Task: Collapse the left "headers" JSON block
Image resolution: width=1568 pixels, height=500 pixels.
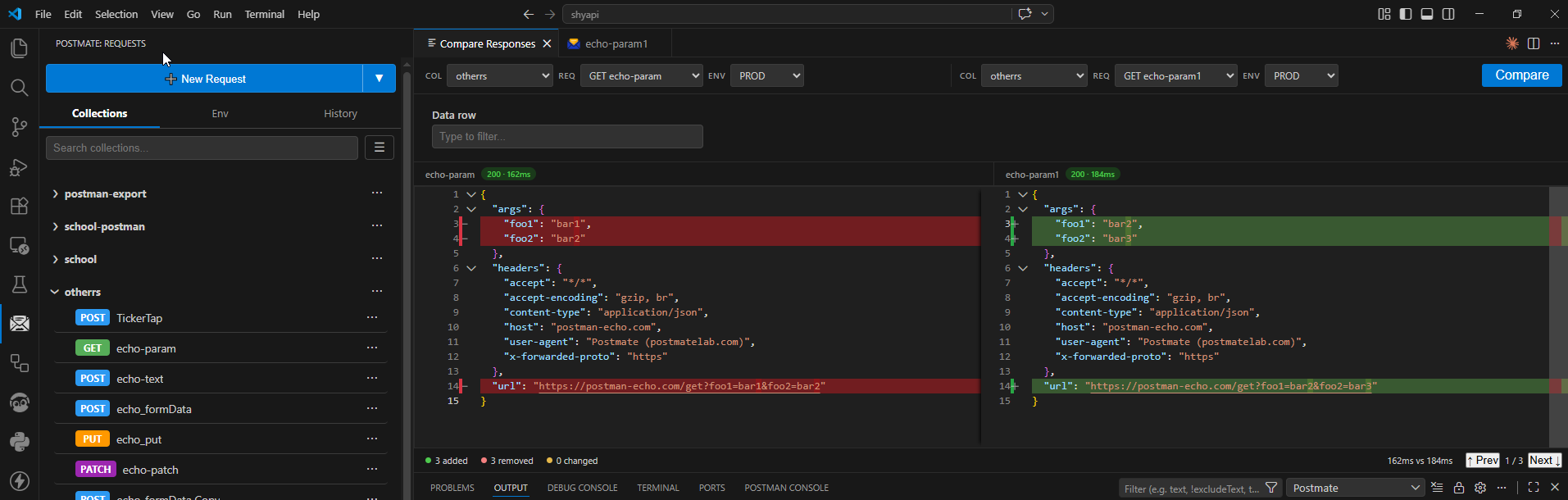Action: 471,268
